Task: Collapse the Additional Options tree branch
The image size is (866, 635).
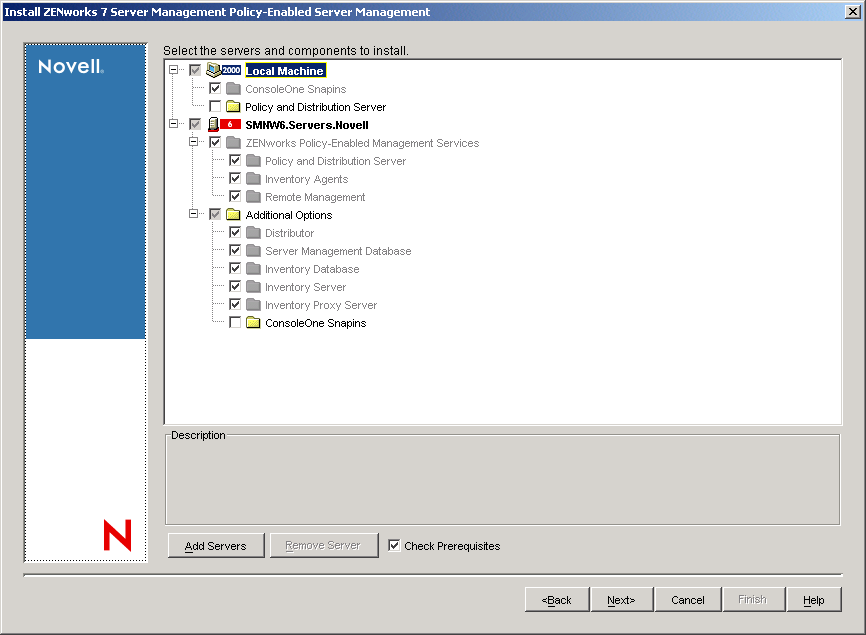Action: click(195, 215)
